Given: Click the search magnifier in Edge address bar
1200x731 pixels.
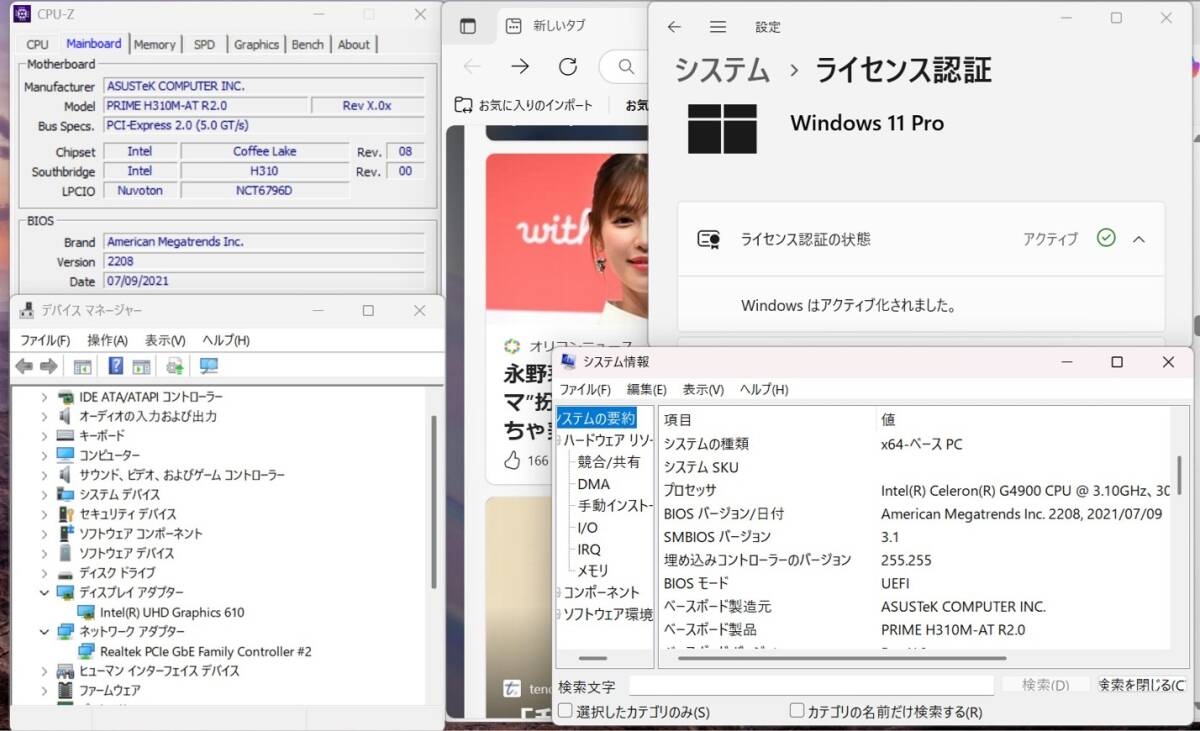Looking at the screenshot, I should pos(626,67).
